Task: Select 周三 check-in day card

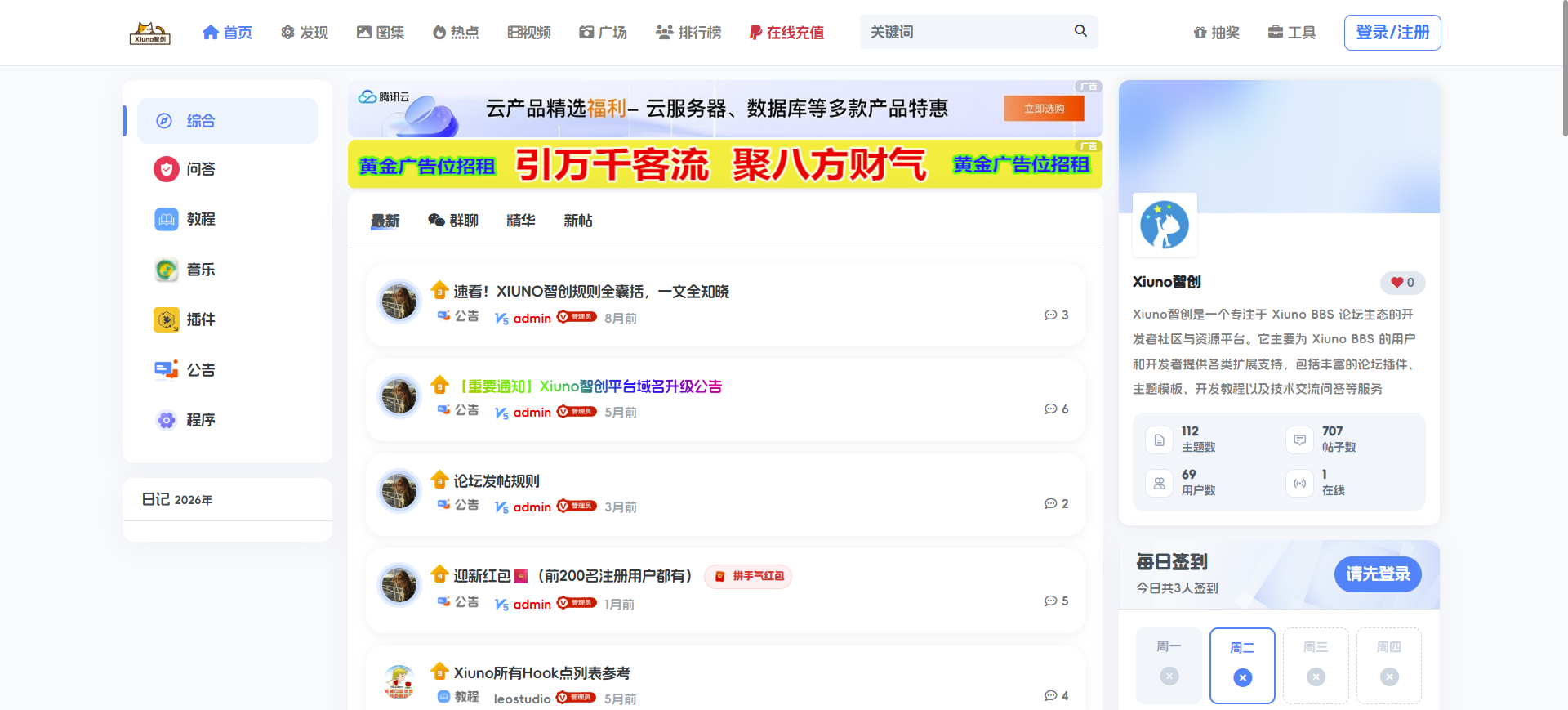Action: pyautogui.click(x=1316, y=665)
